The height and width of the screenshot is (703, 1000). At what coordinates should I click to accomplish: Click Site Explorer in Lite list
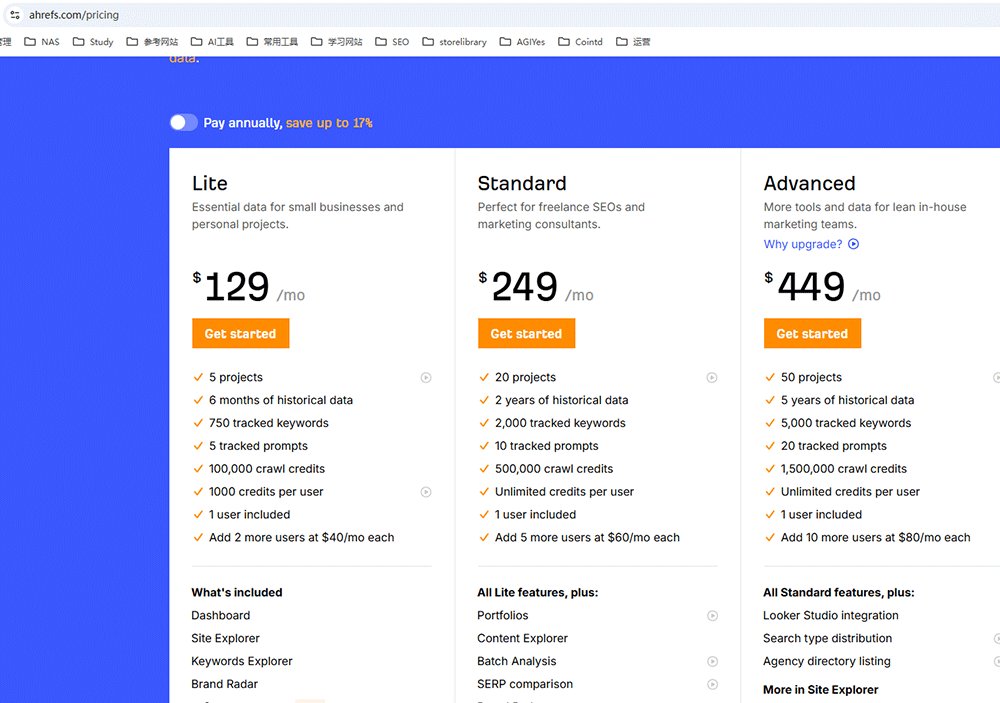pyautogui.click(x=225, y=639)
